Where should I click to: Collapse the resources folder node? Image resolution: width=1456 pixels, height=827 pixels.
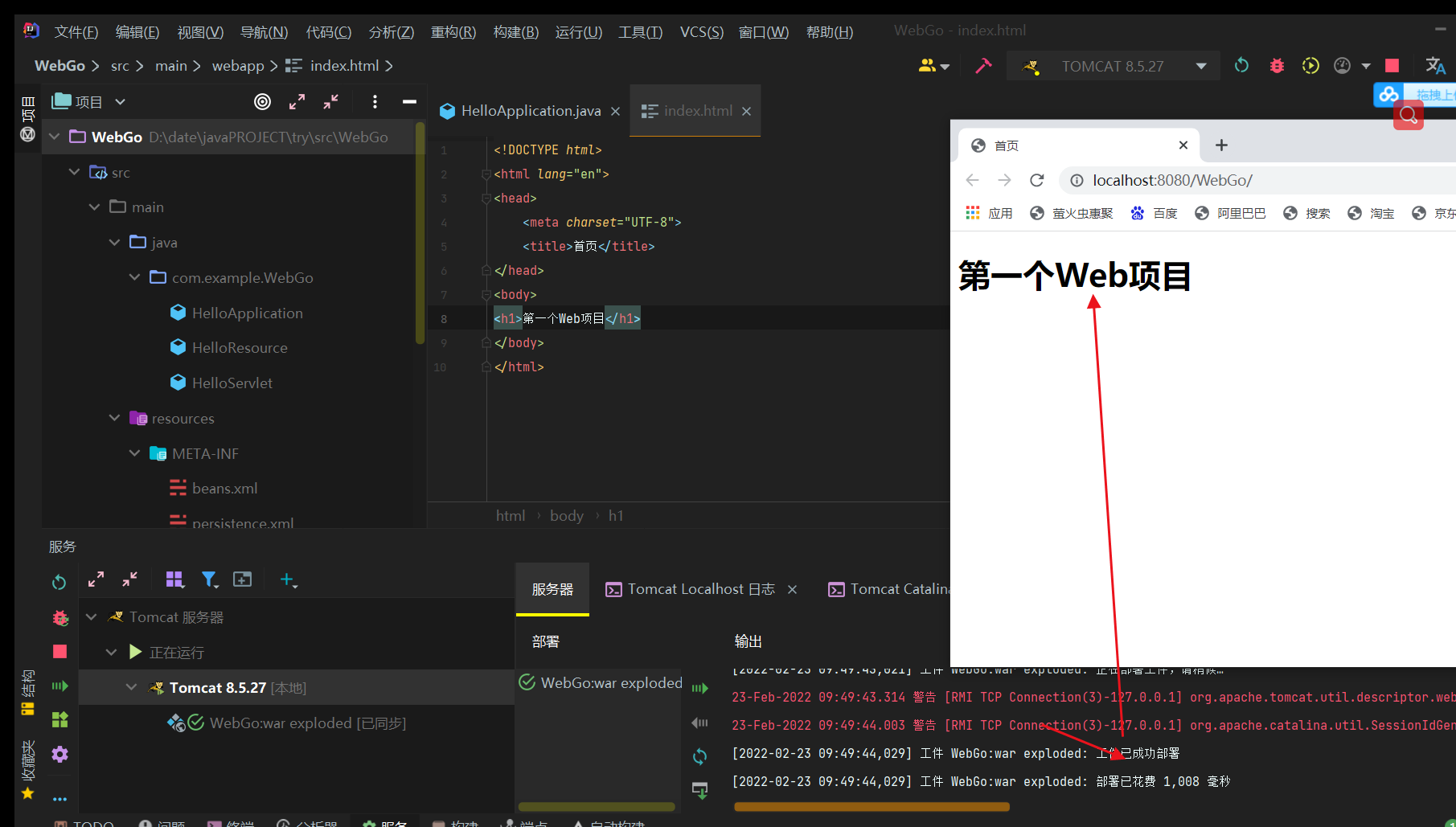pos(115,418)
